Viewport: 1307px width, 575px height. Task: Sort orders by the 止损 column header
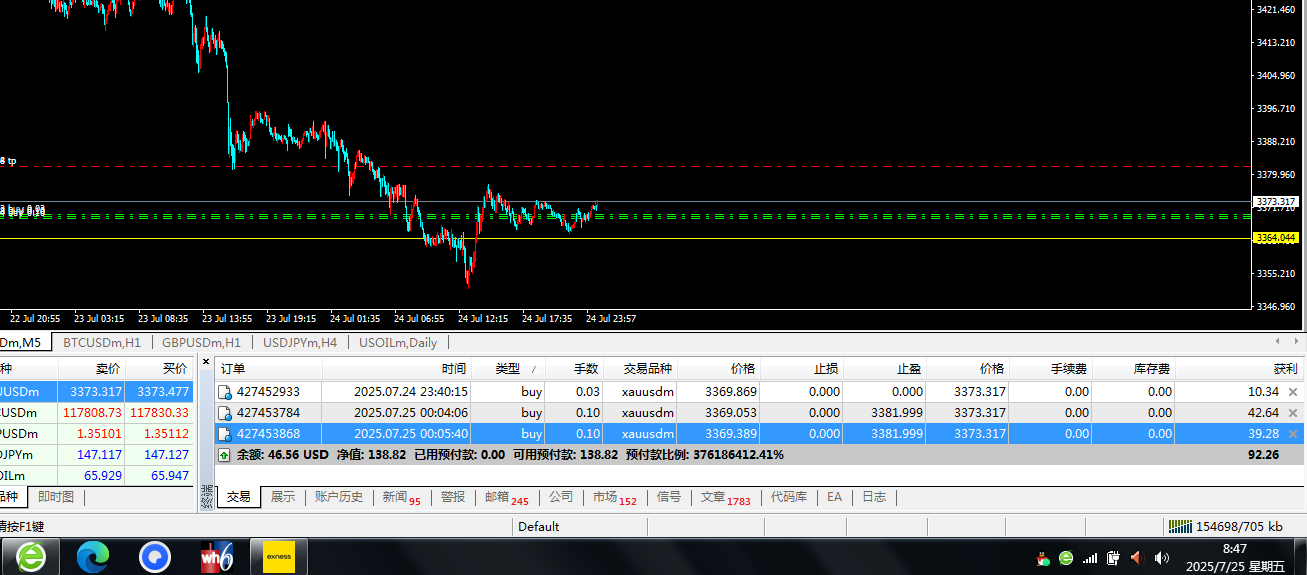[x=801, y=369]
